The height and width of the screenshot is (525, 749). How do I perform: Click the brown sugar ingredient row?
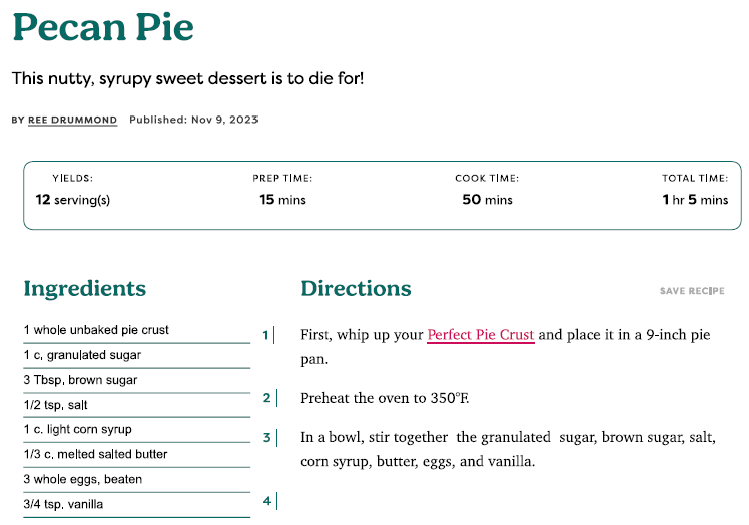click(137, 380)
